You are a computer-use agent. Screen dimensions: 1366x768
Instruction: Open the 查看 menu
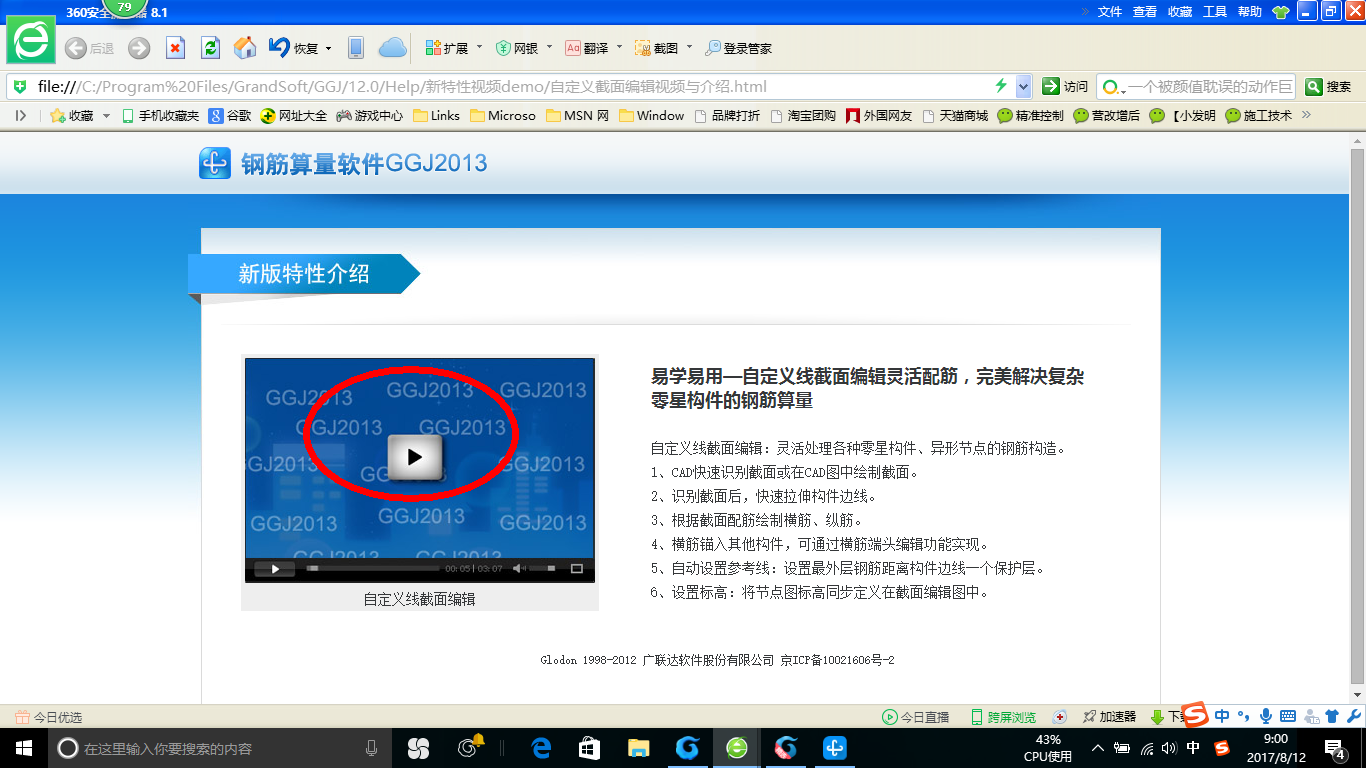click(x=1145, y=11)
